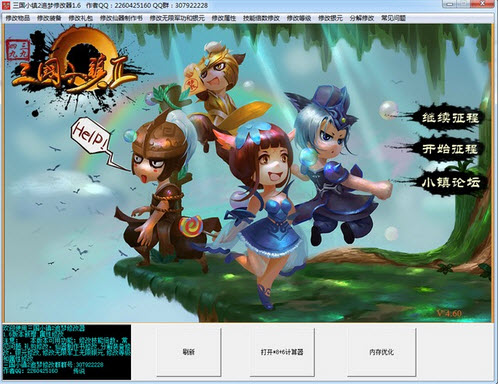
Task: Open the 修改物品 menu
Action: (18, 18)
